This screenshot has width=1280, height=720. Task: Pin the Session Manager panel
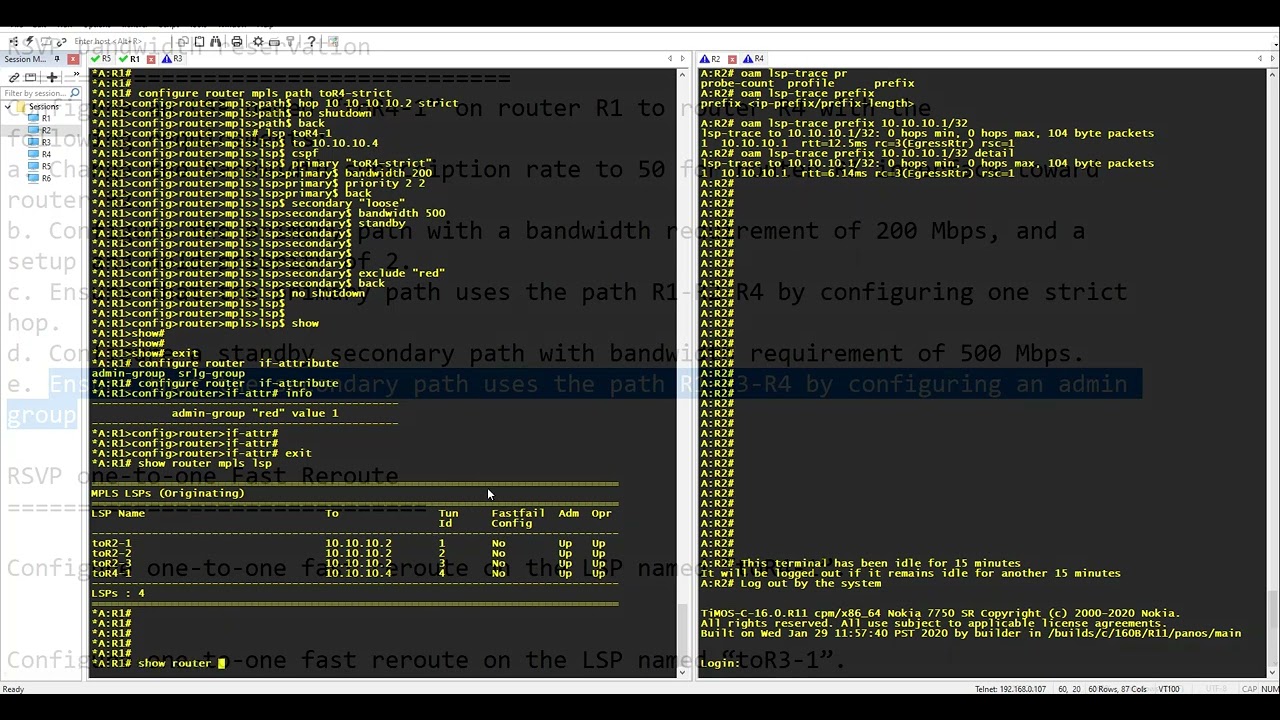click(57, 59)
